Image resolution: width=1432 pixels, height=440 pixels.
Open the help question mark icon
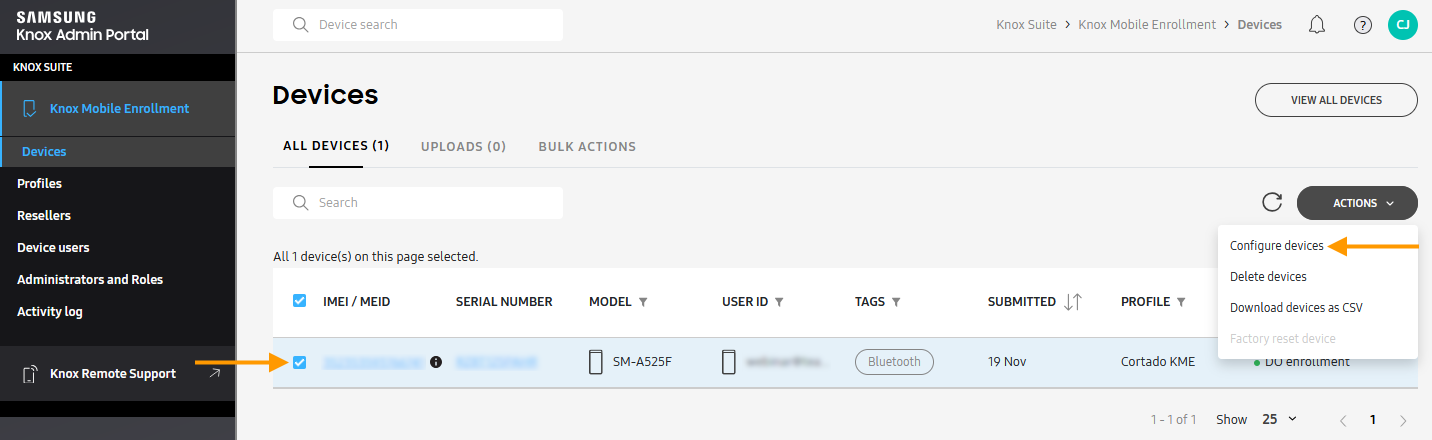[1362, 25]
